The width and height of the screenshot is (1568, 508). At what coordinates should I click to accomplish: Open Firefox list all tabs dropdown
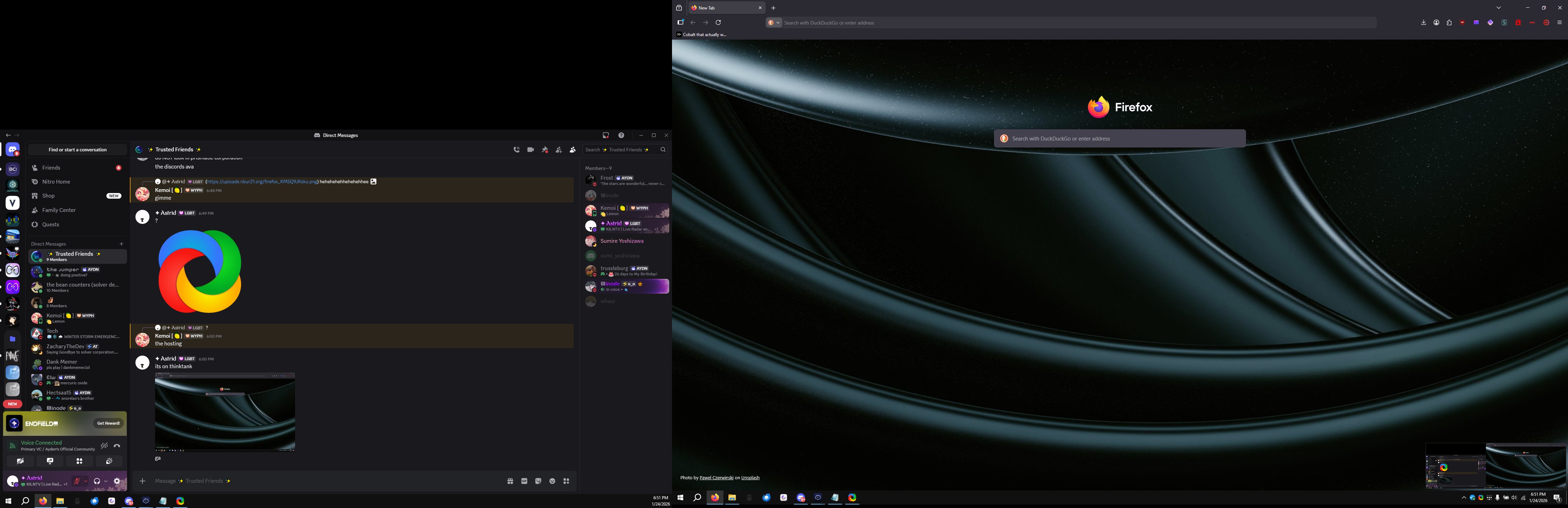(x=1499, y=8)
